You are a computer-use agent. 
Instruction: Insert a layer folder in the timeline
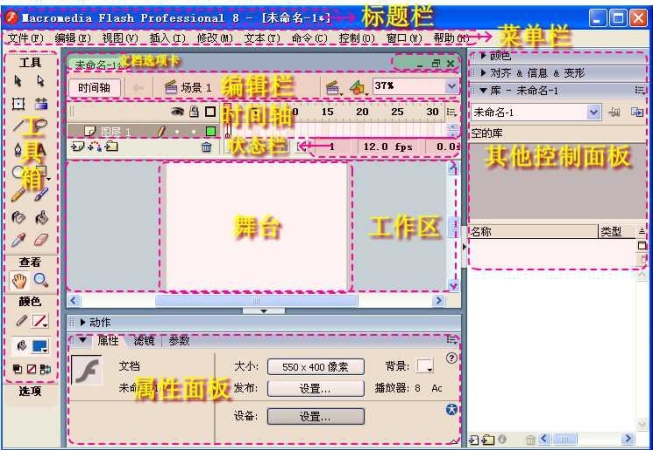(112, 147)
